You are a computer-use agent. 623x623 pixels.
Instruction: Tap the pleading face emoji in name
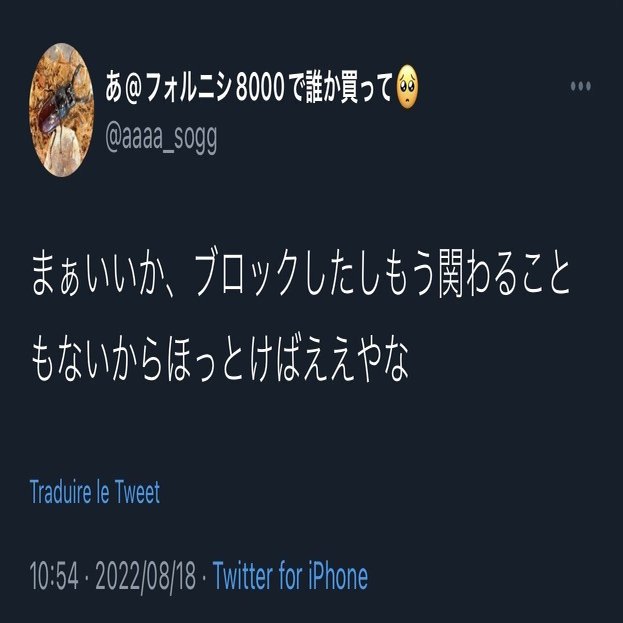(x=407, y=87)
